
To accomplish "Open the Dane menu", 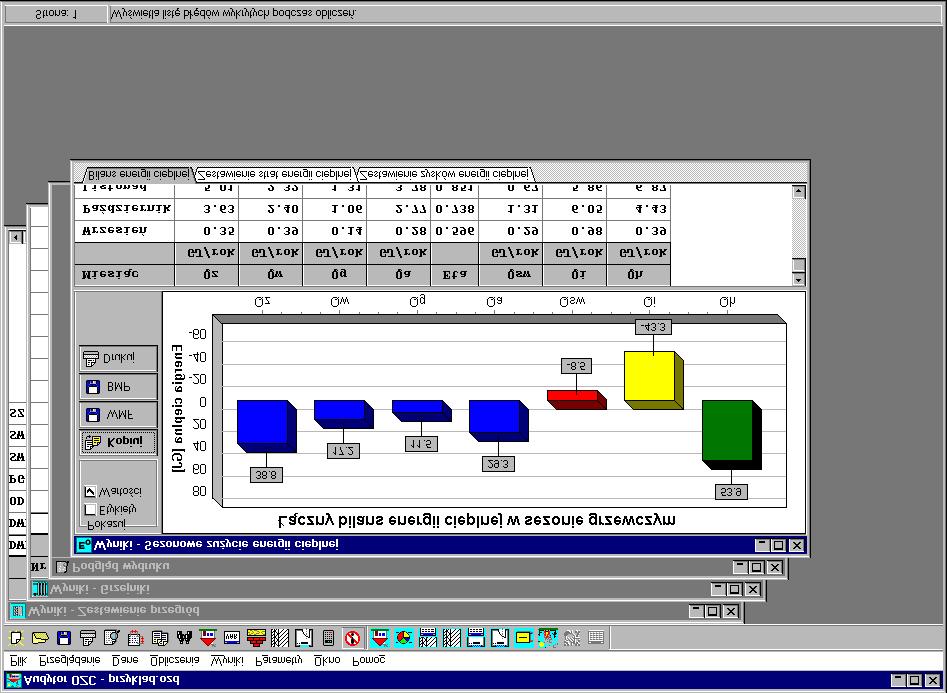I will pyautogui.click(x=125, y=660).
